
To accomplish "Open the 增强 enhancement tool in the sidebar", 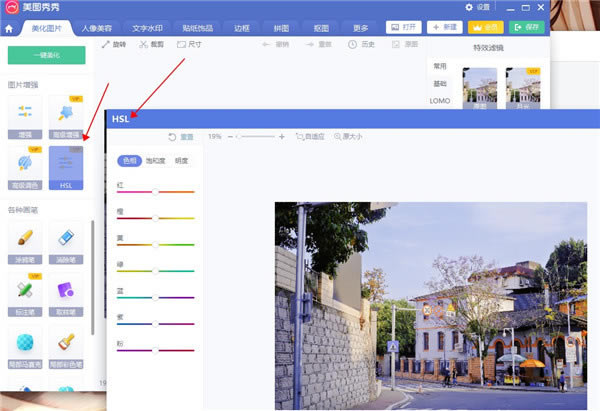I will pyautogui.click(x=25, y=117).
